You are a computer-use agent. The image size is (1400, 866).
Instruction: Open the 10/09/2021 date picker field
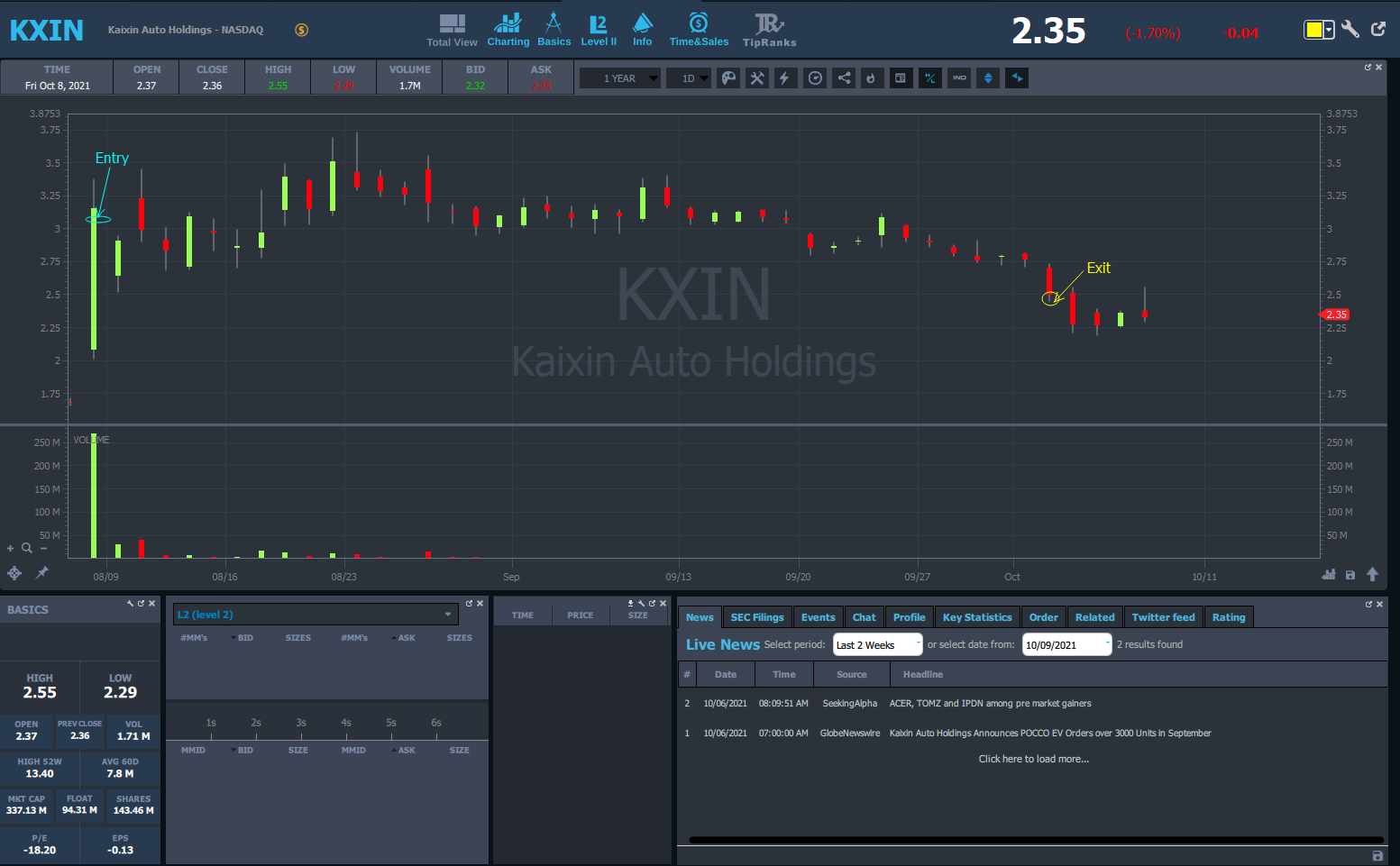tap(1067, 644)
